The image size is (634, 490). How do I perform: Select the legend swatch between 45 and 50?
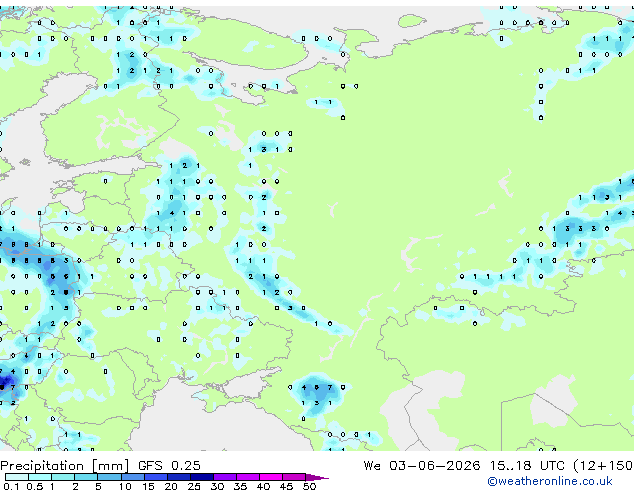tap(294, 477)
